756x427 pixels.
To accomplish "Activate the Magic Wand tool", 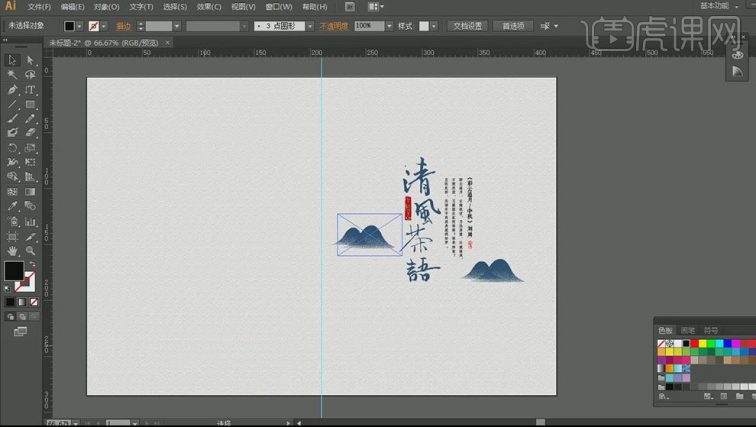I will 13,75.
